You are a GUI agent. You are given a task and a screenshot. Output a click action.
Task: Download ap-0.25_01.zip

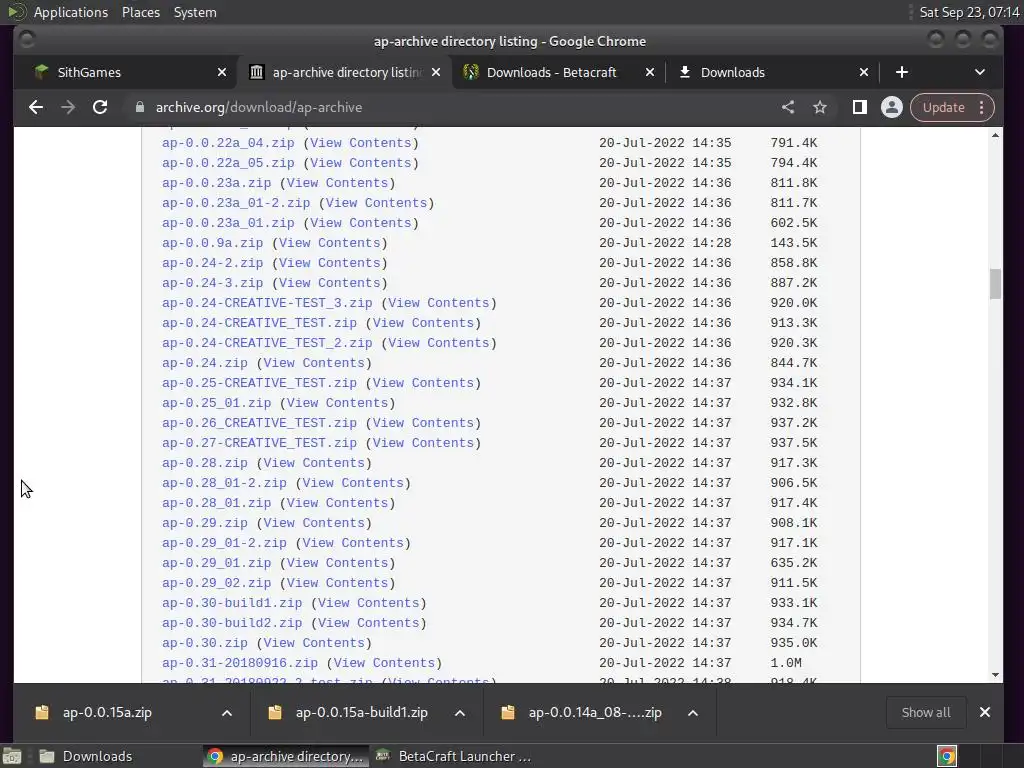pyautogui.click(x=216, y=403)
